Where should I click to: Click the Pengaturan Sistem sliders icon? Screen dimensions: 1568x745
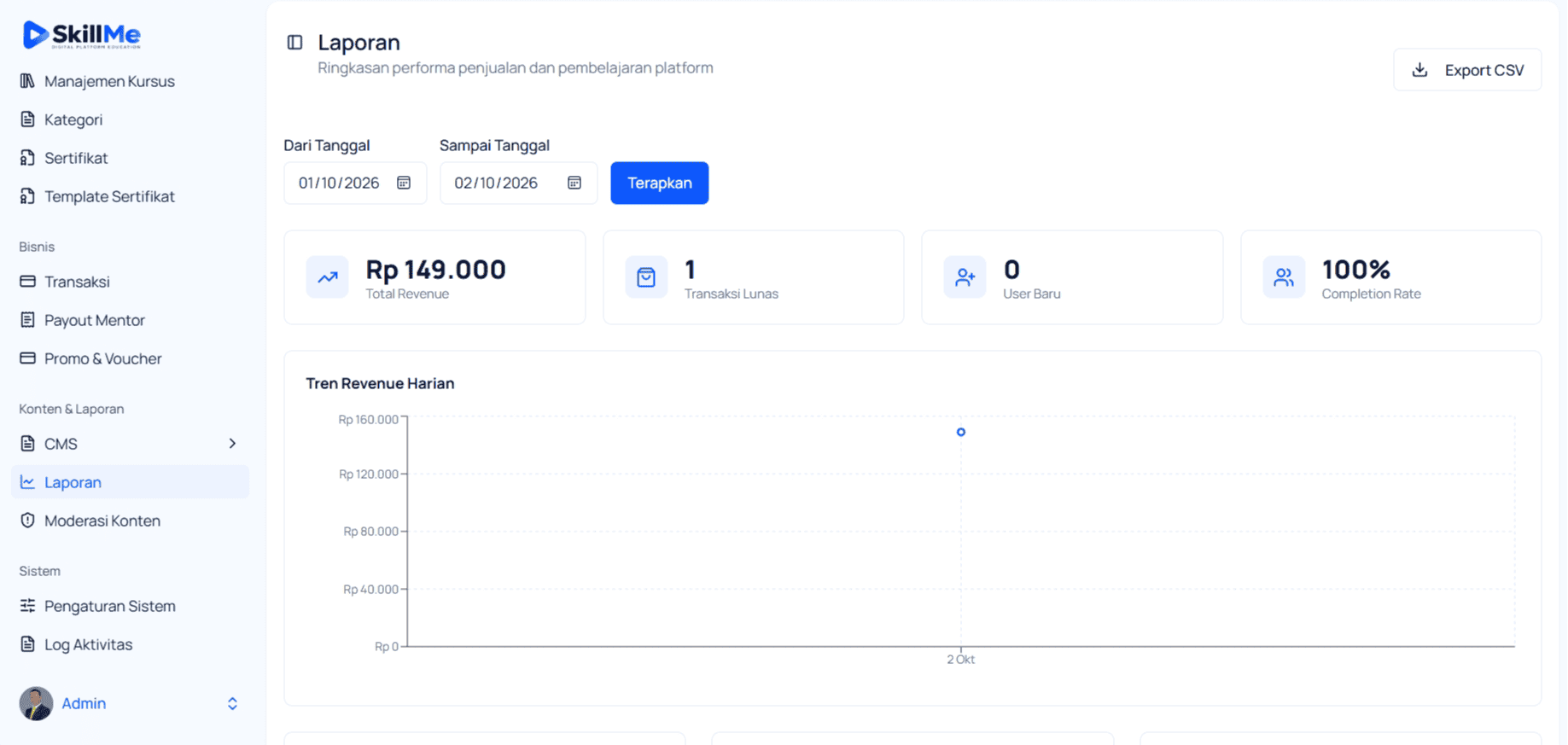pyautogui.click(x=27, y=606)
